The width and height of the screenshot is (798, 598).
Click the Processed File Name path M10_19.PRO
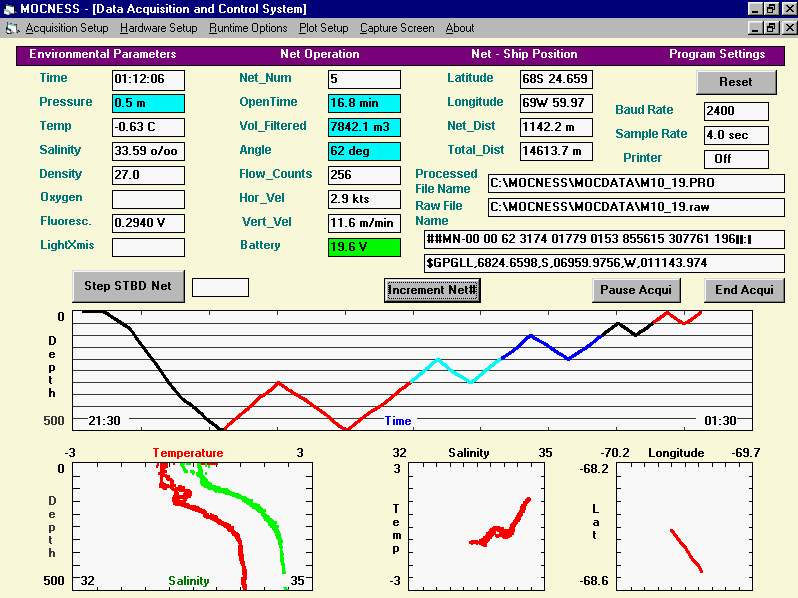636,183
